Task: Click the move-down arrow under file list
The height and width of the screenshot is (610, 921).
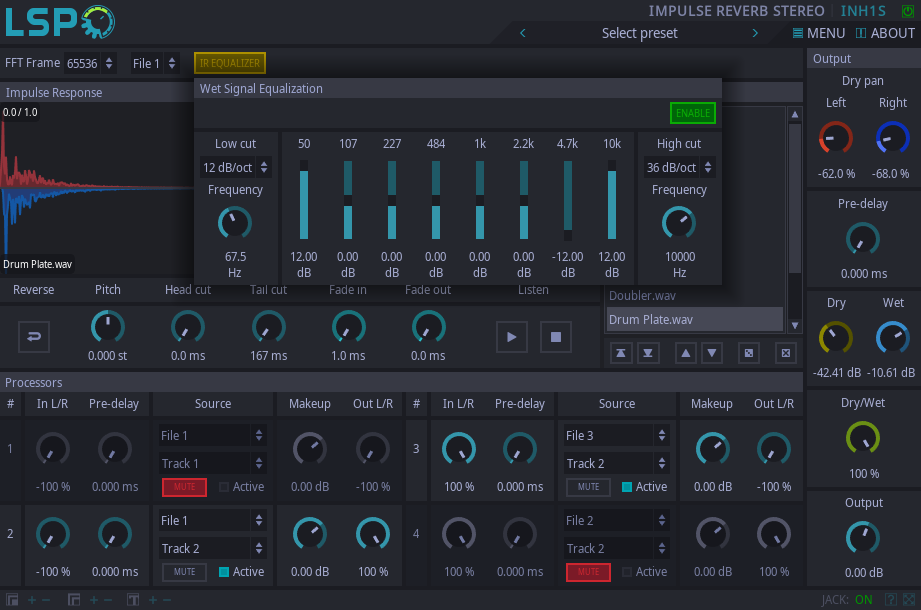Action: [x=712, y=352]
